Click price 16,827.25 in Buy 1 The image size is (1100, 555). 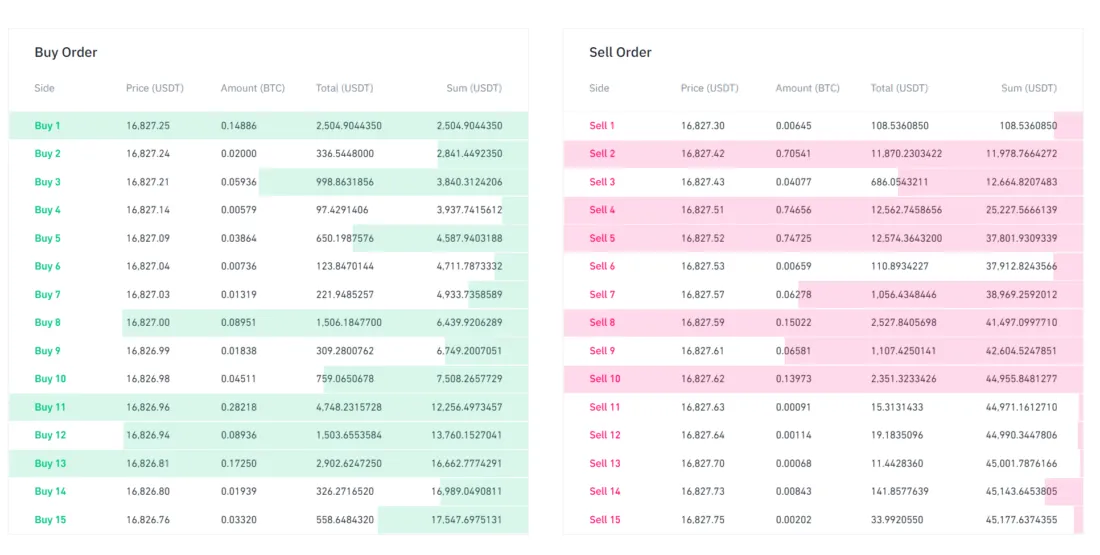click(x=148, y=126)
